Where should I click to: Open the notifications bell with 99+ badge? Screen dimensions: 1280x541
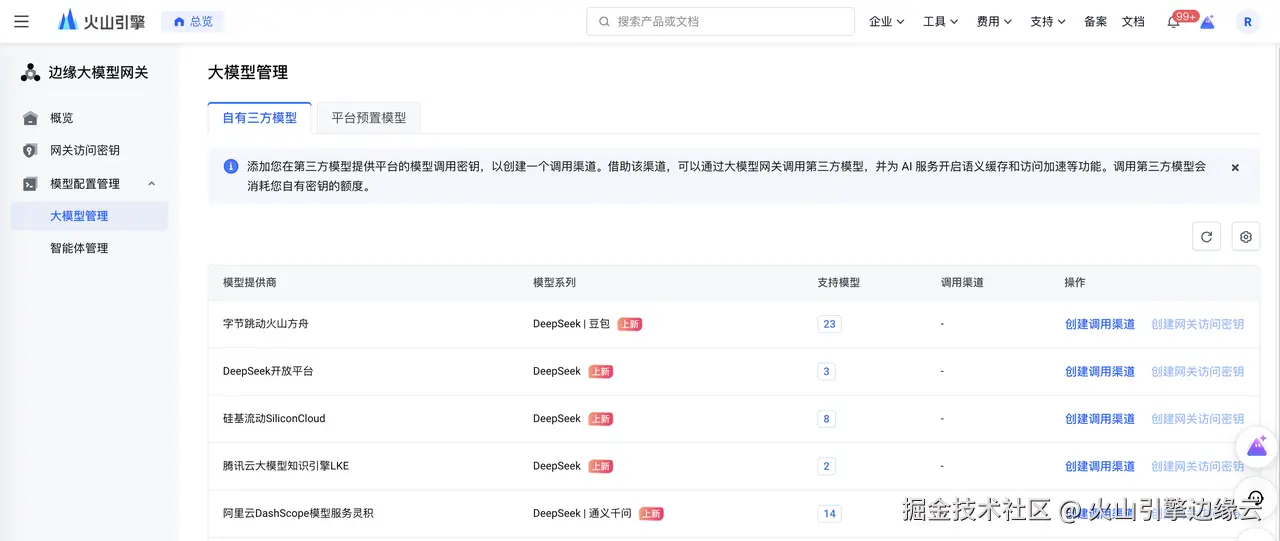(1174, 21)
